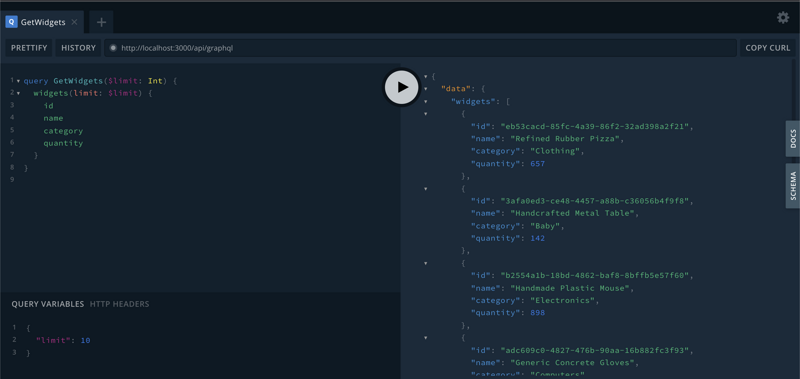
Task: Add a new tab with the plus icon
Action: 101,22
